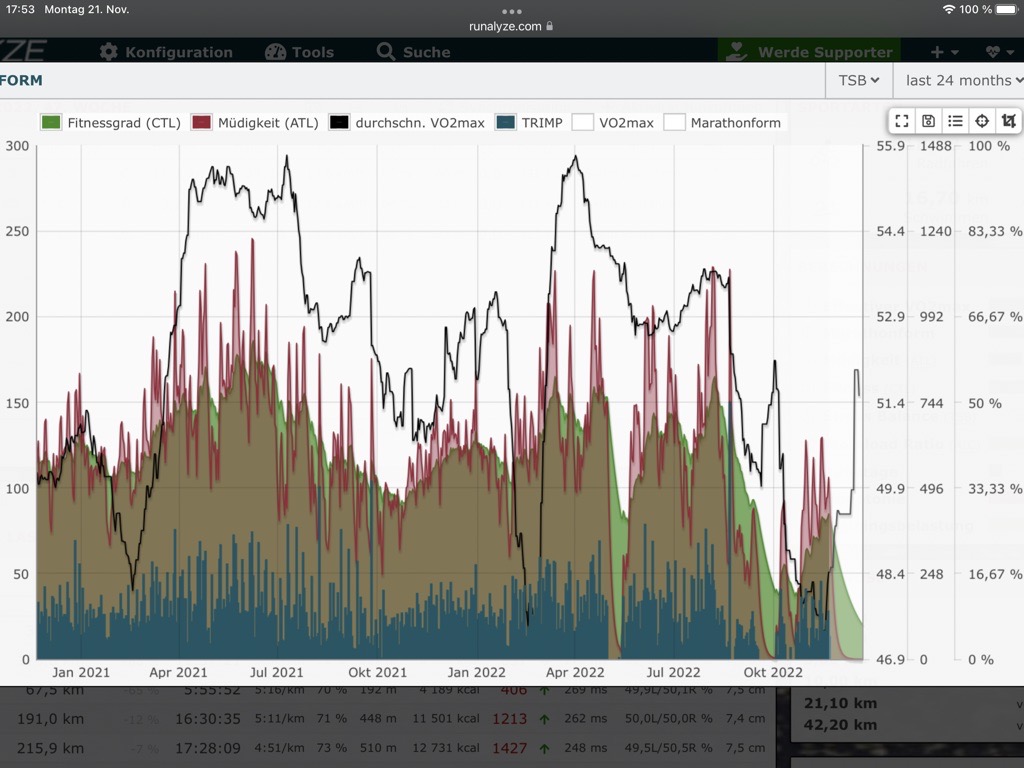Toggle the Müdigkeit (ATL) series
Screen dimensions: 1024x768
[x=256, y=123]
